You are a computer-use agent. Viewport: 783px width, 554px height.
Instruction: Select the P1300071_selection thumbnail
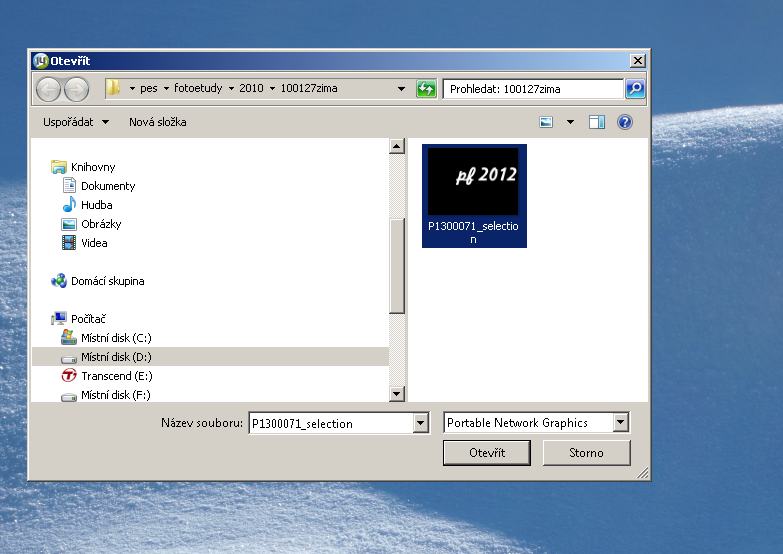pos(474,195)
